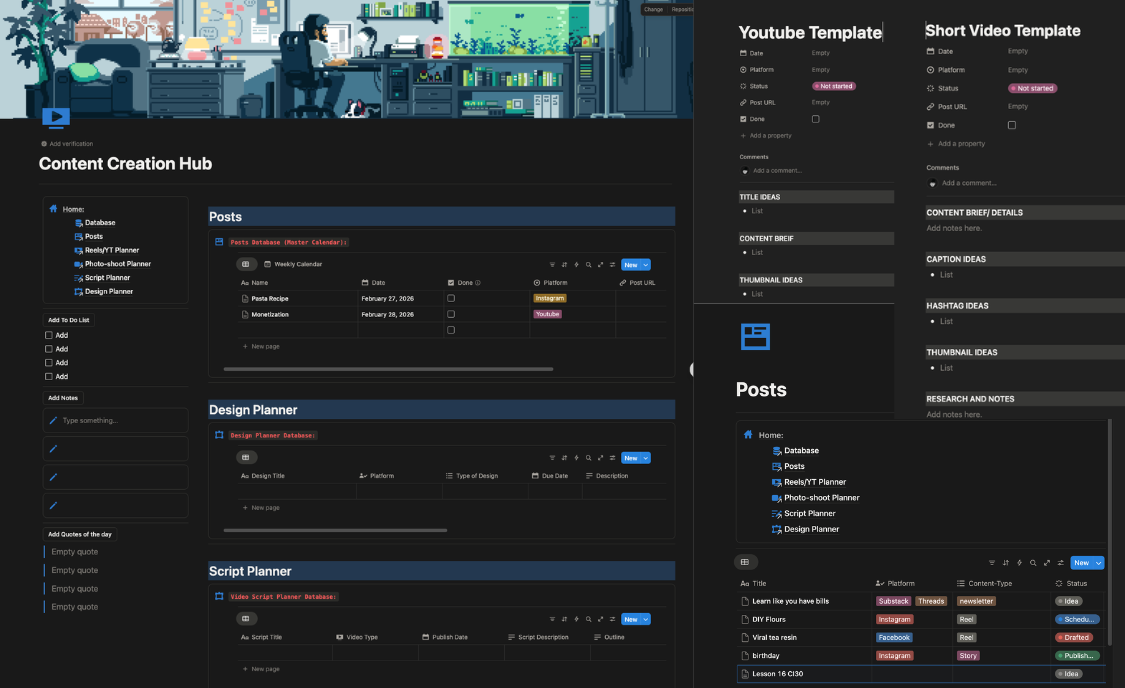This screenshot has height=688, width=1125.
Task: Click the lightning automation icon in Script Planner
Action: coord(576,619)
